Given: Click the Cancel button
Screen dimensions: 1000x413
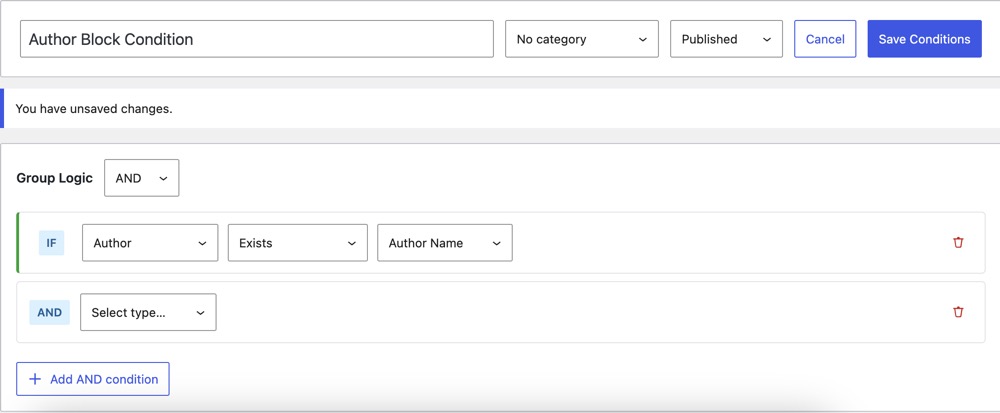Looking at the screenshot, I should [825, 39].
